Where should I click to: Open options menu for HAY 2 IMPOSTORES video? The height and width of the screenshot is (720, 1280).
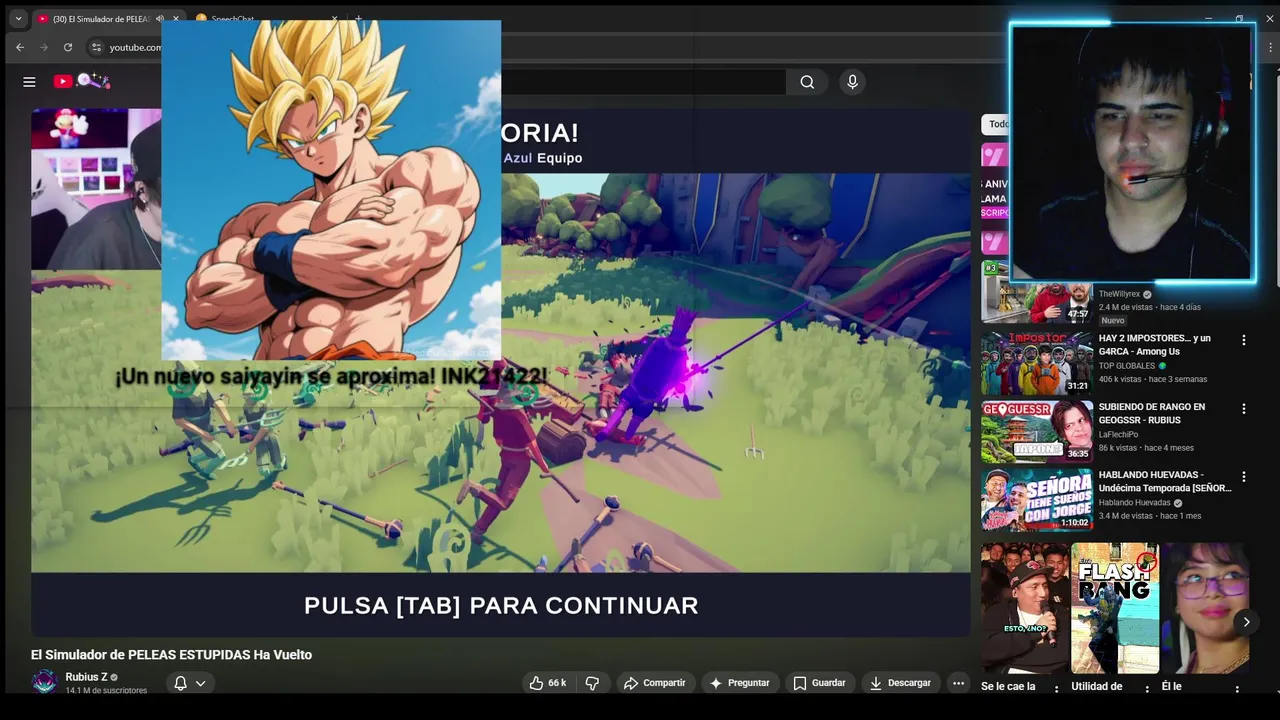tap(1243, 340)
